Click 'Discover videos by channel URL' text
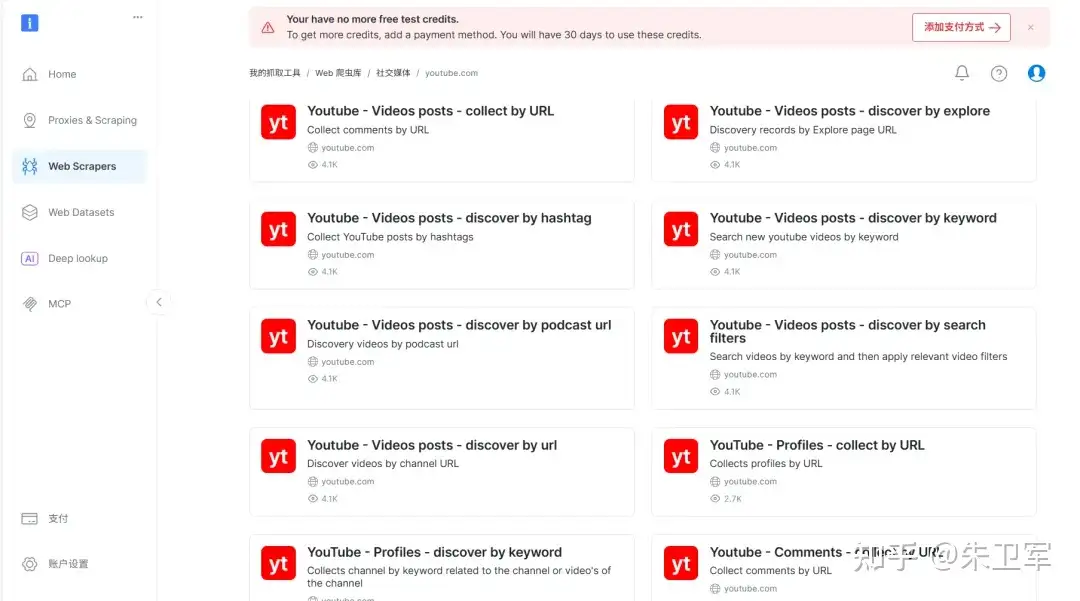 tap(382, 464)
